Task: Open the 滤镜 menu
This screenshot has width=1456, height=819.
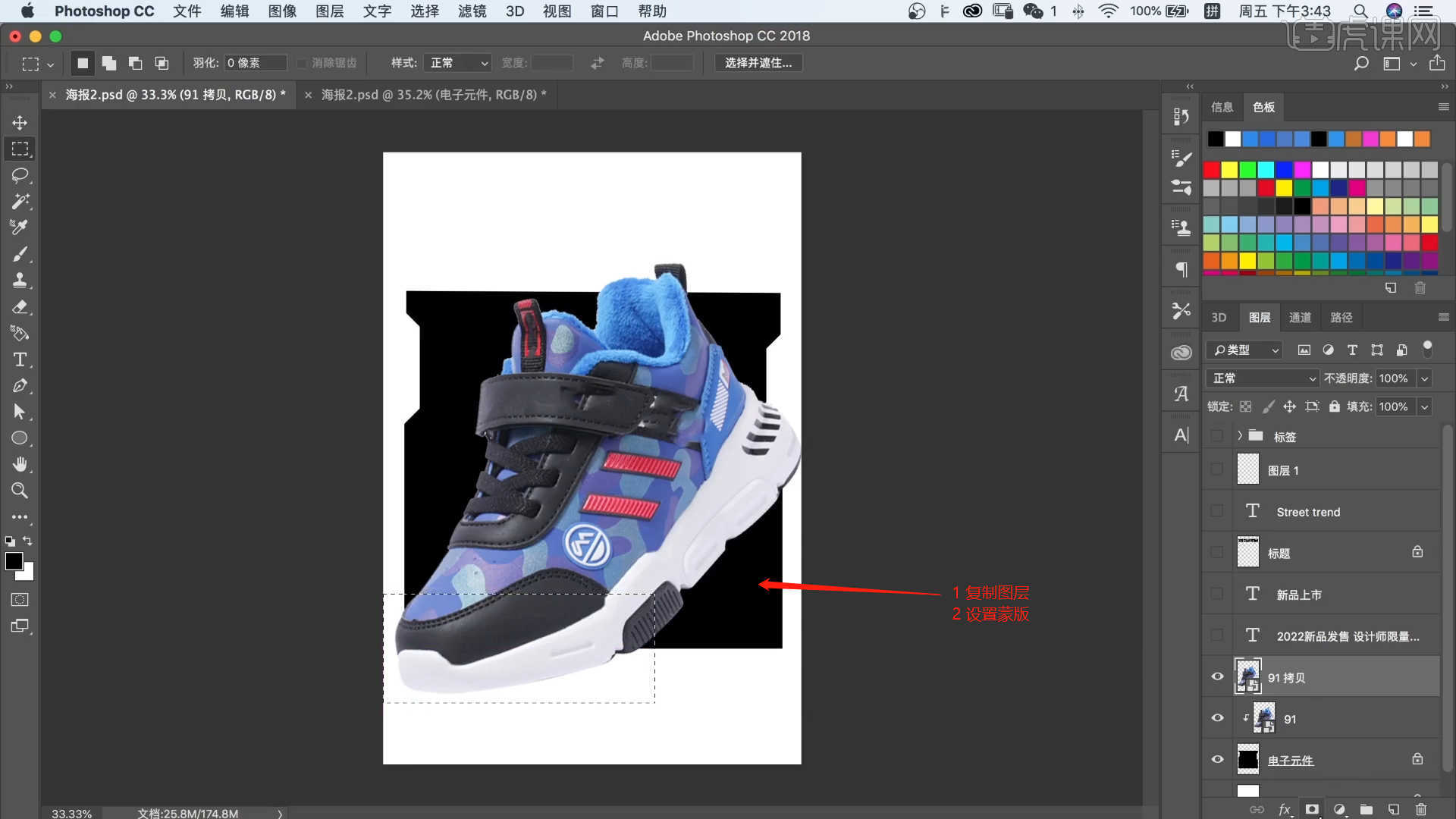Action: (x=472, y=11)
